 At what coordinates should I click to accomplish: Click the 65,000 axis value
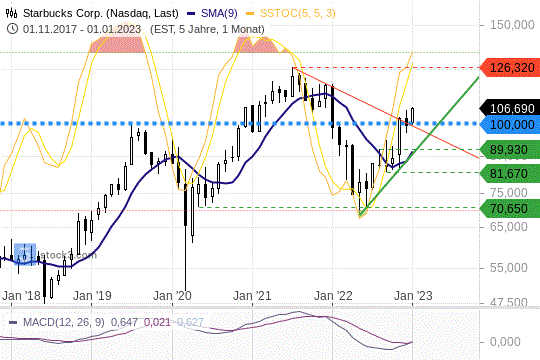509,227
